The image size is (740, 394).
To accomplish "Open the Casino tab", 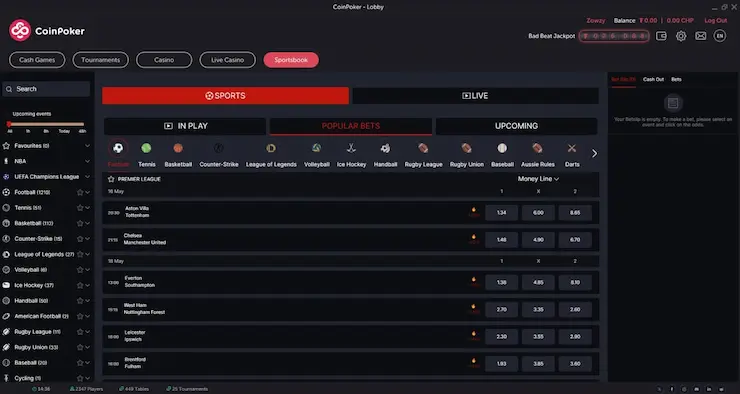I will [164, 60].
